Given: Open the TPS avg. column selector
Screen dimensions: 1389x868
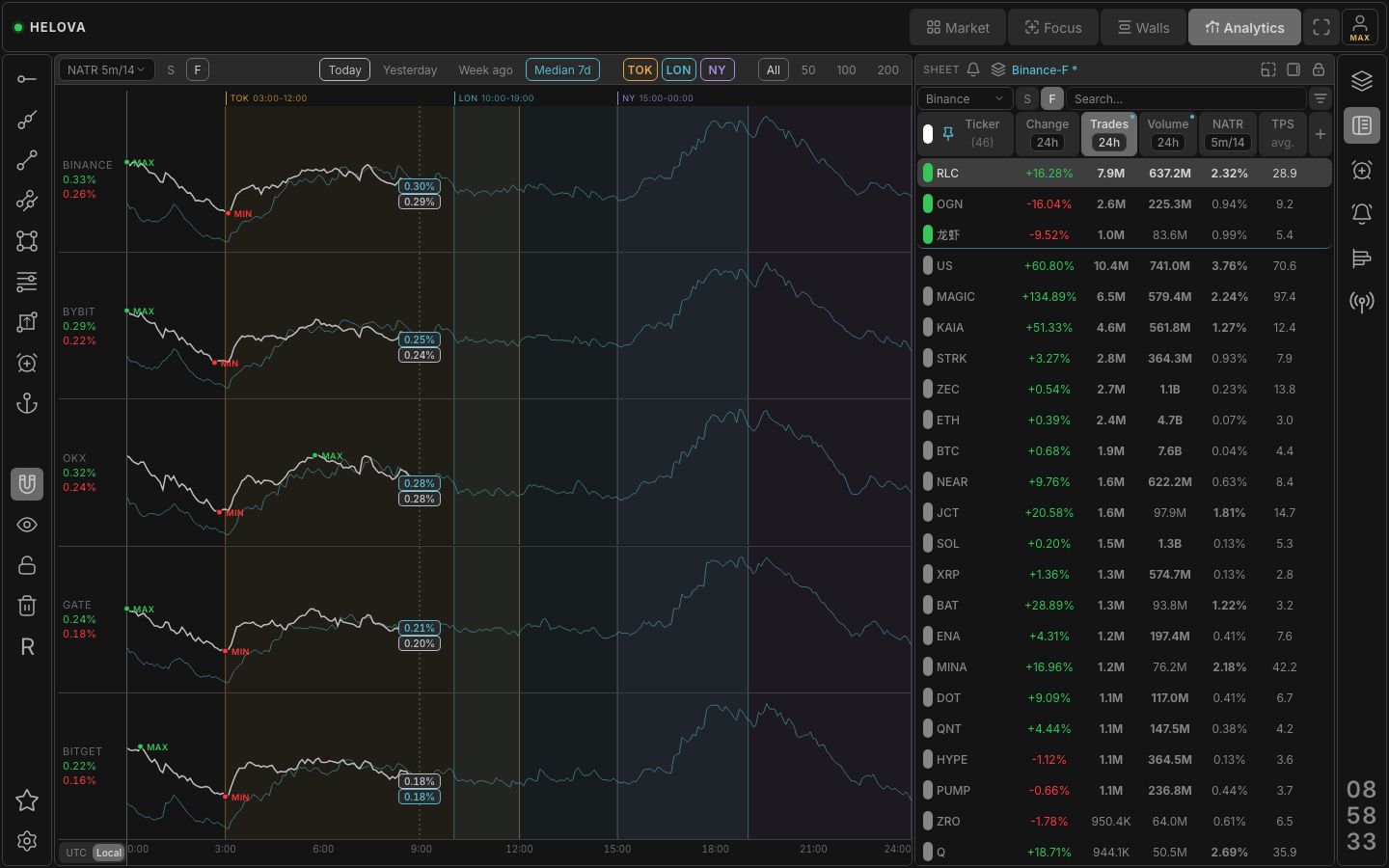Looking at the screenshot, I should pyautogui.click(x=1282, y=142).
